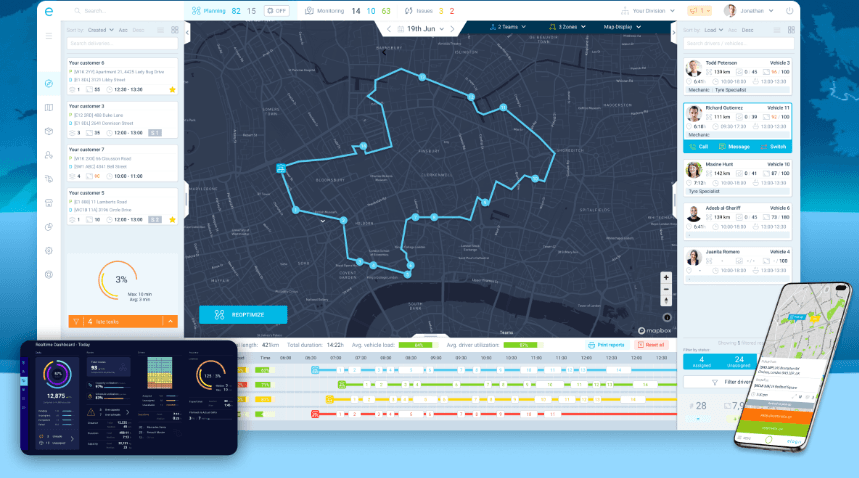859x478 pixels.
Task: Call driver Richard Gutierrez
Action: pyautogui.click(x=700, y=147)
